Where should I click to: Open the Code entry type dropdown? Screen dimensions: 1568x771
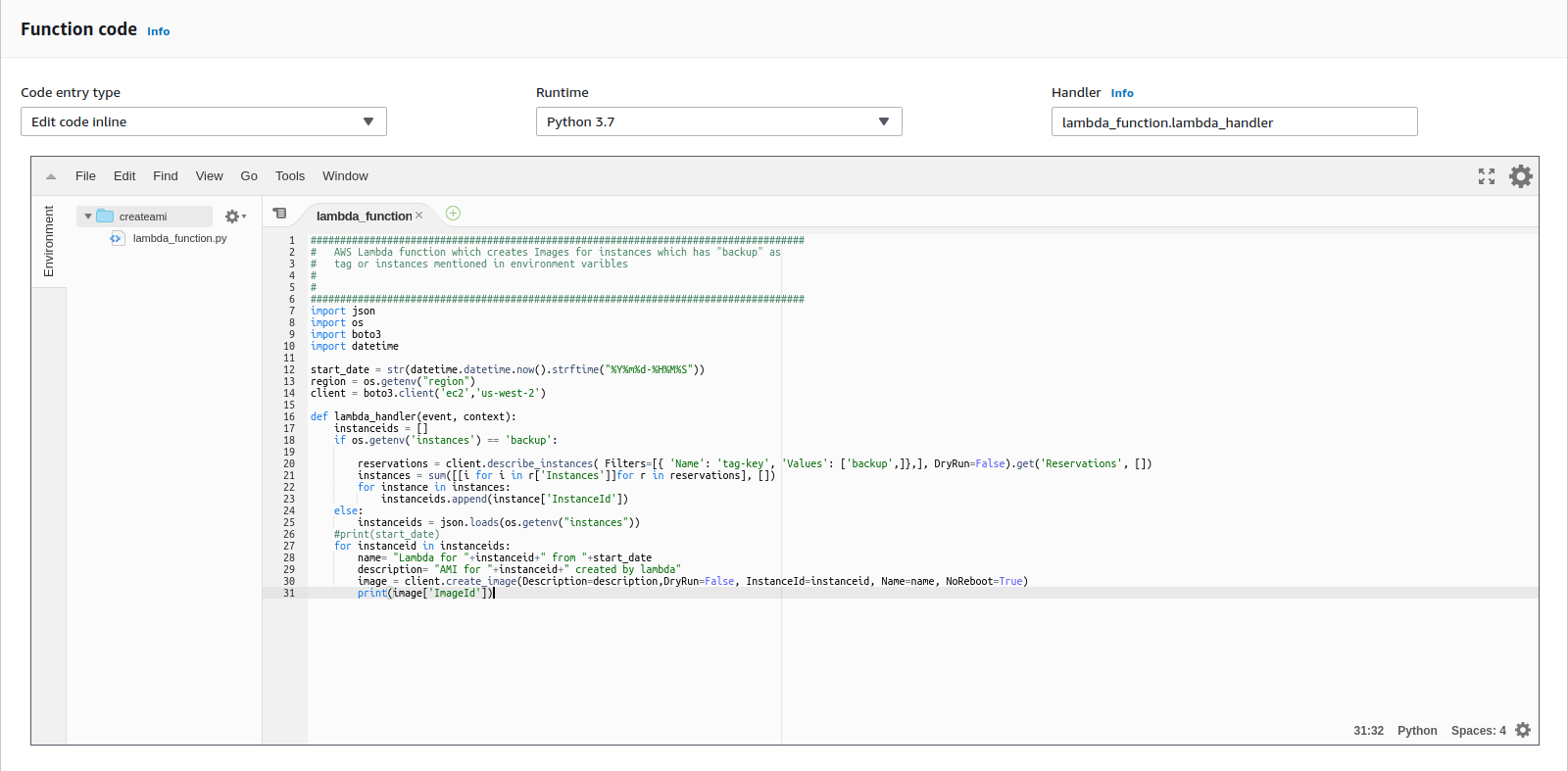(x=204, y=121)
